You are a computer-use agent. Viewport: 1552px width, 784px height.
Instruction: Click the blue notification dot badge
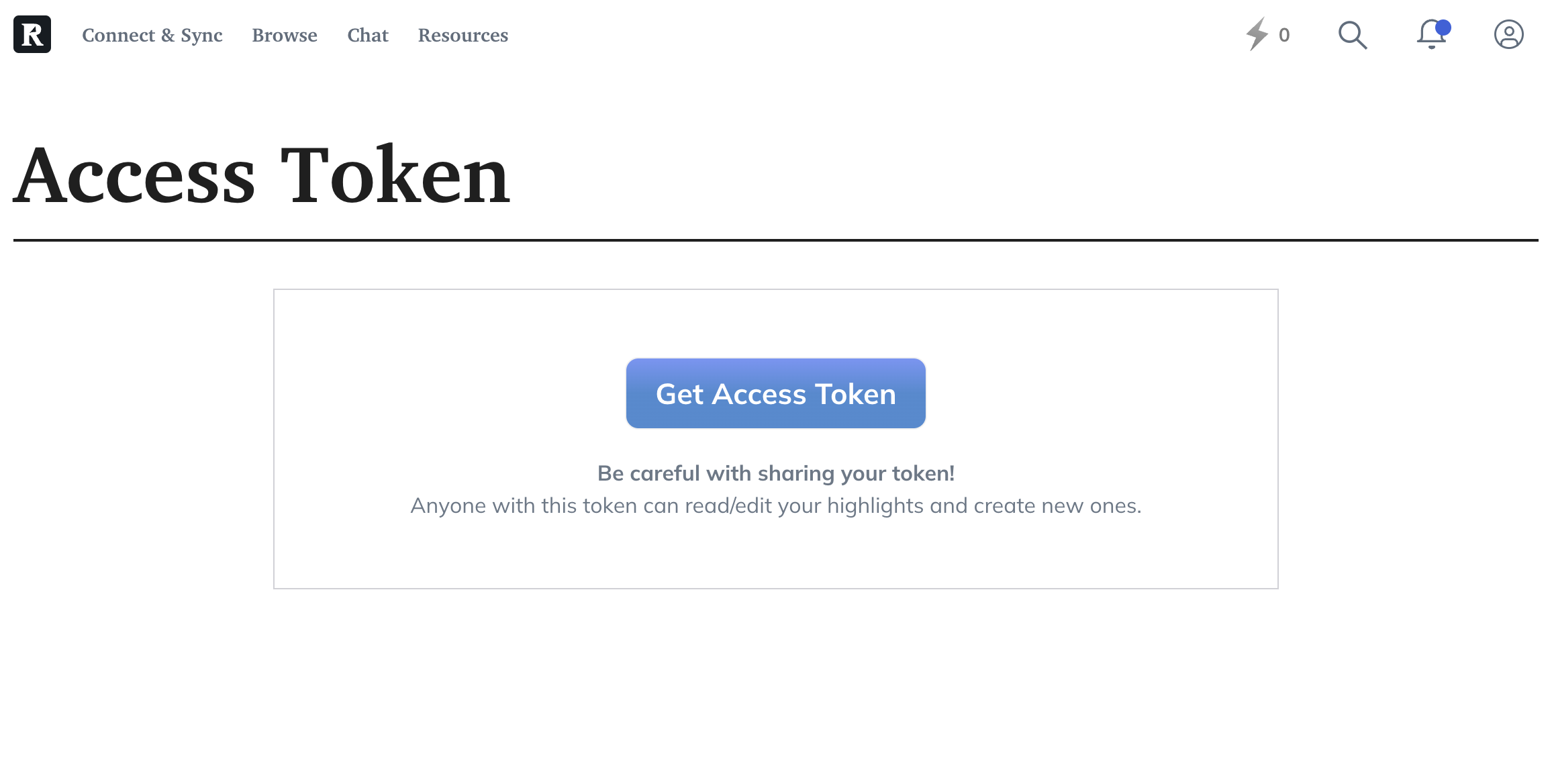pyautogui.click(x=1443, y=28)
